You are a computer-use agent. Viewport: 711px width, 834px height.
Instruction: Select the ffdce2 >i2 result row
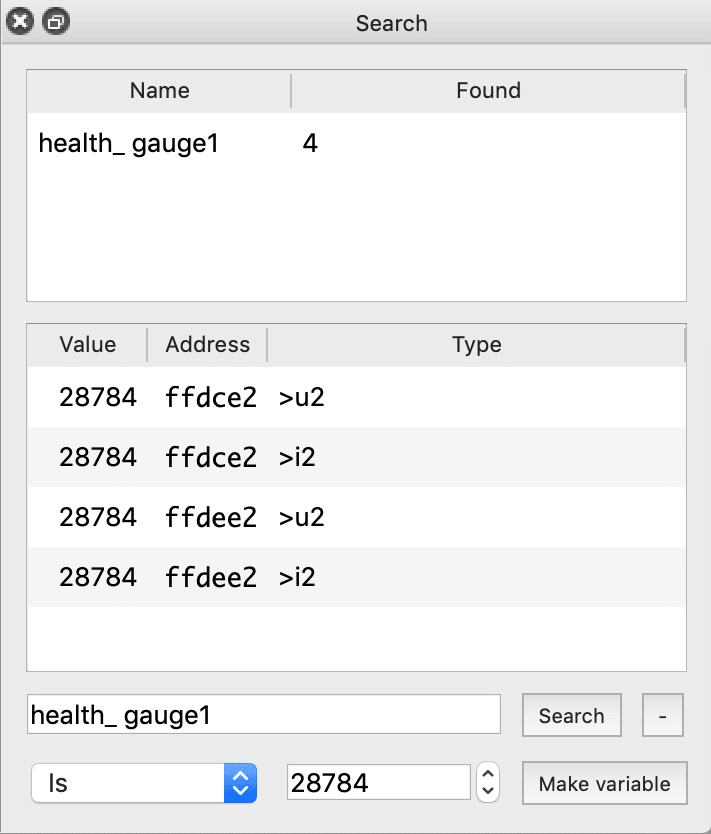pyautogui.click(x=356, y=457)
